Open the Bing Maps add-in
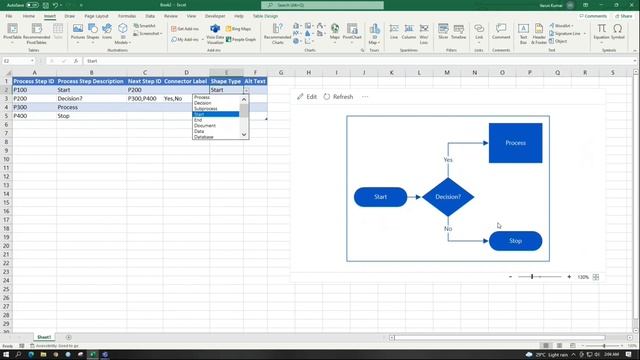This screenshot has width=640, height=360. (x=238, y=29)
